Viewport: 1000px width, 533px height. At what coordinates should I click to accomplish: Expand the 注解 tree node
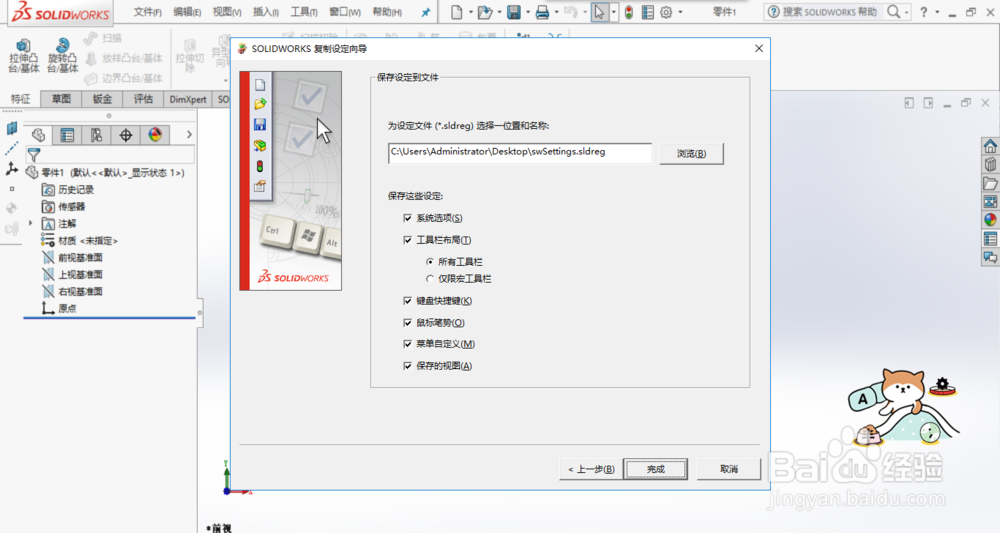click(30, 223)
